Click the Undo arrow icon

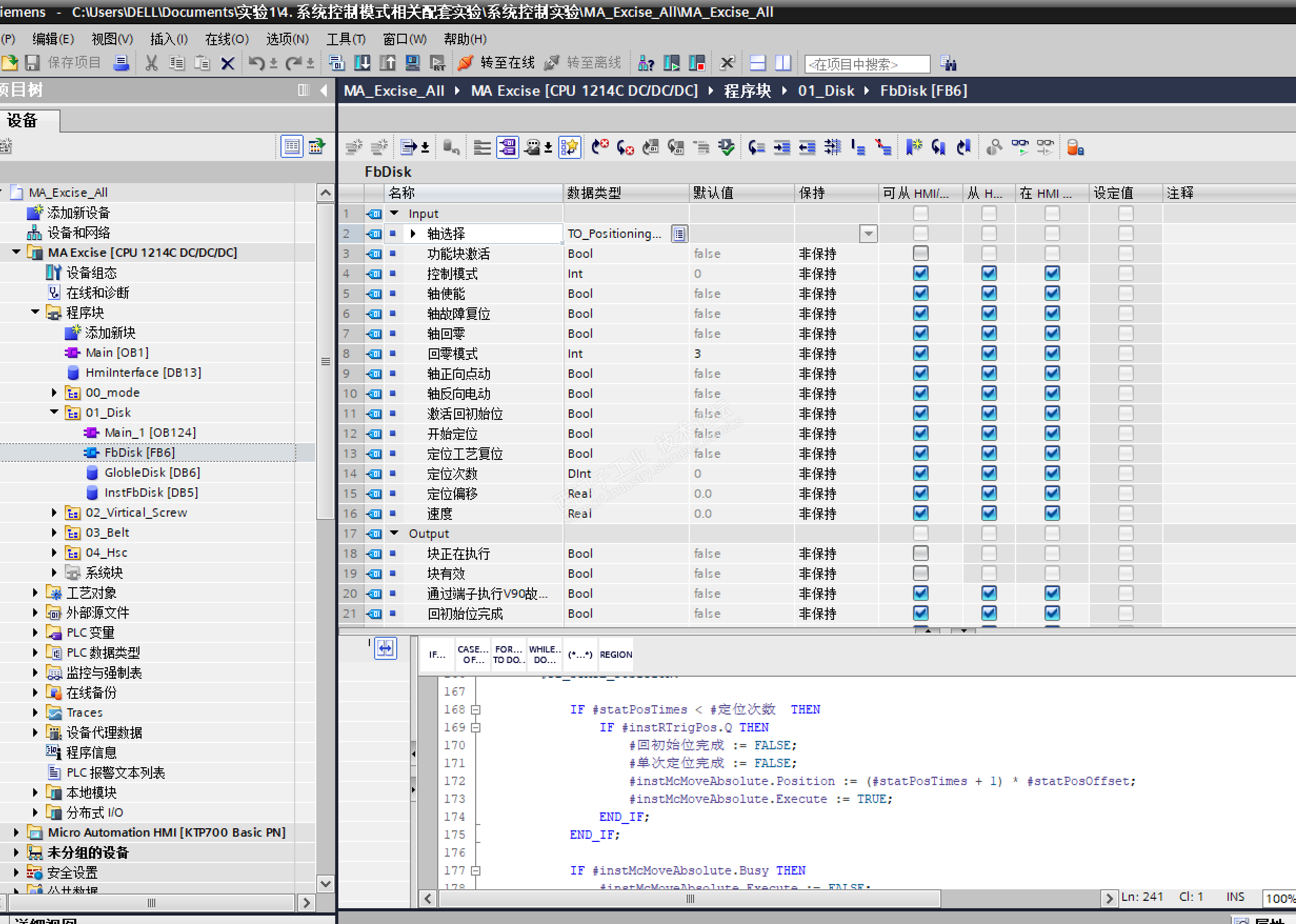(x=257, y=63)
